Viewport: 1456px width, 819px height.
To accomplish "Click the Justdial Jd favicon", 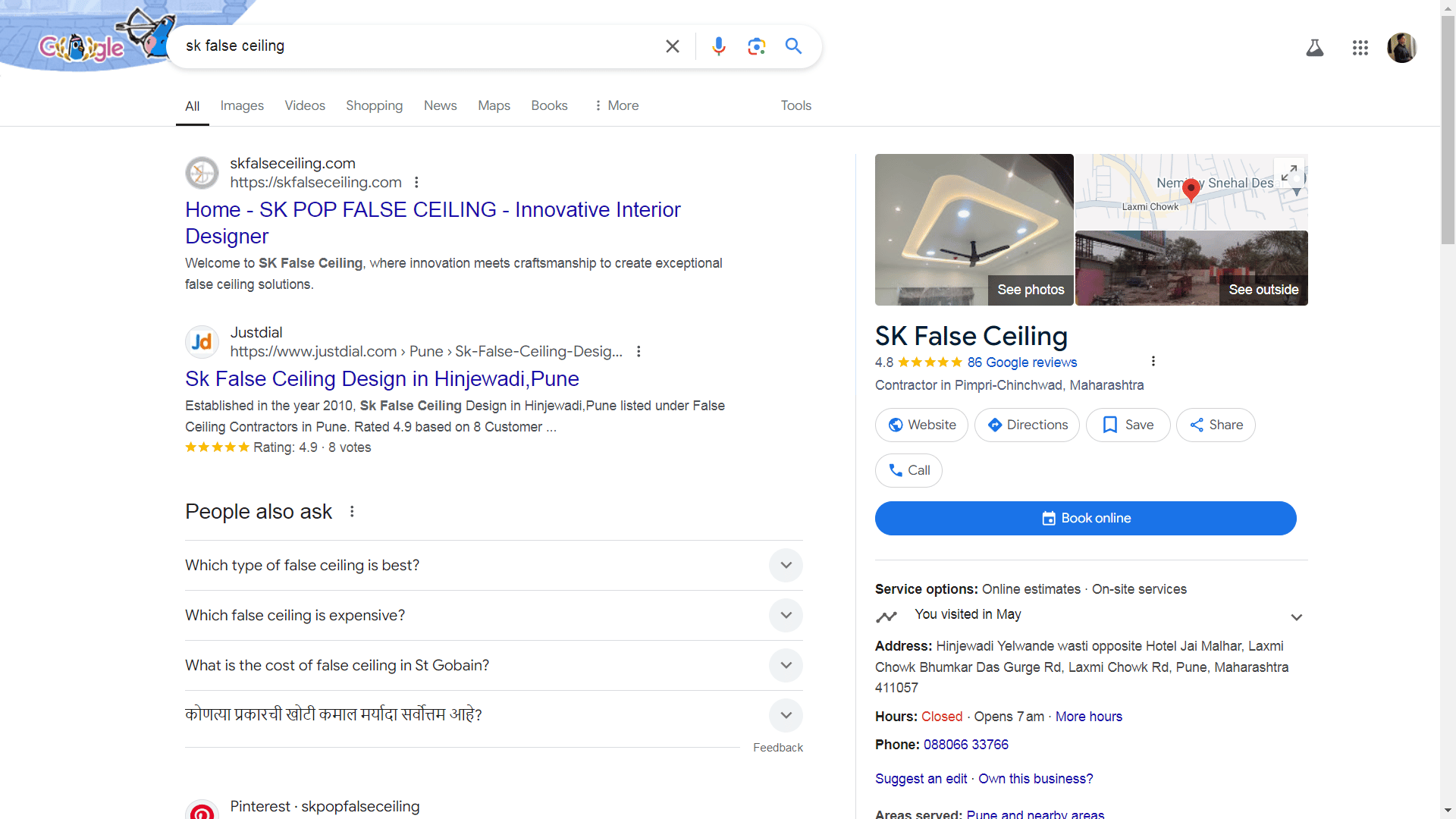I will [x=202, y=342].
